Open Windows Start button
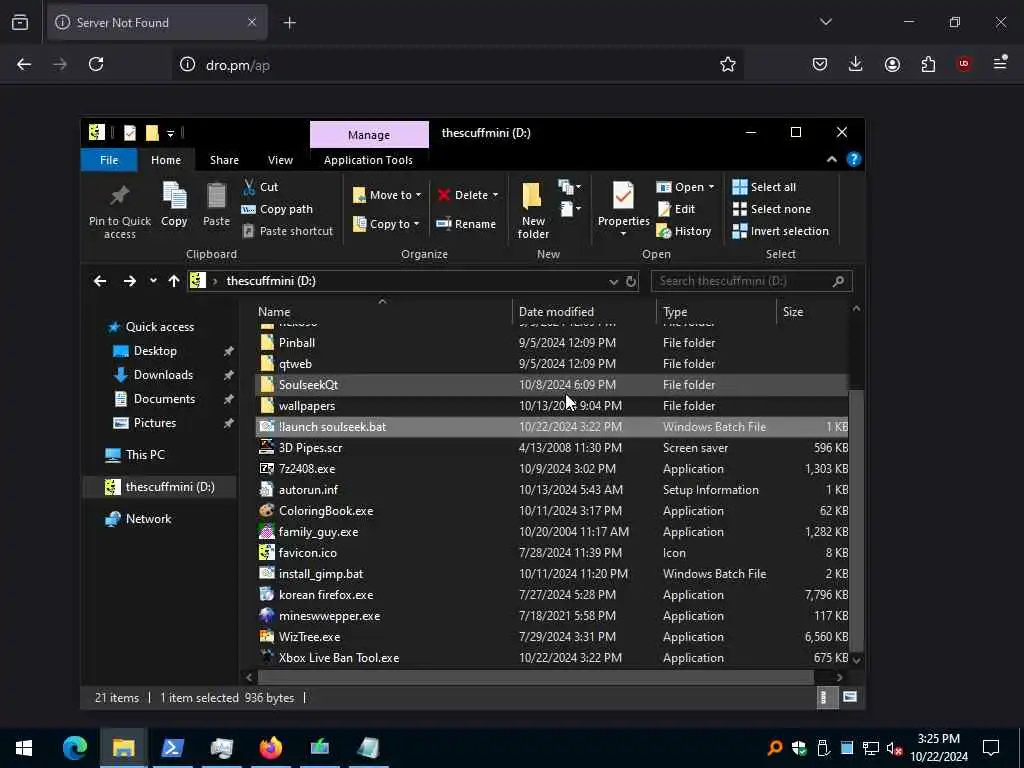Image resolution: width=1024 pixels, height=768 pixels. [x=24, y=748]
